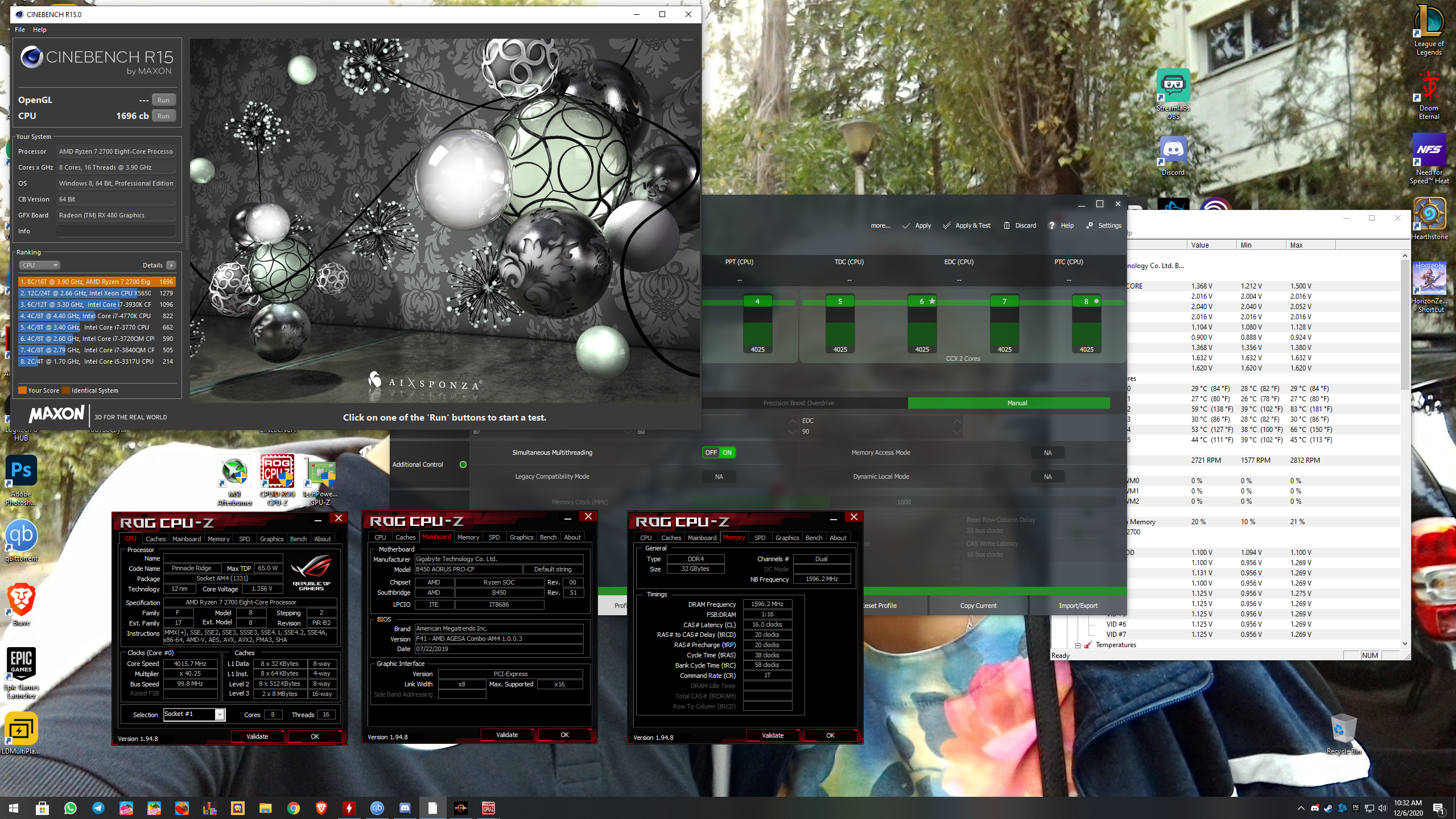Click Discard in Ryzen Master

pos(1020,225)
